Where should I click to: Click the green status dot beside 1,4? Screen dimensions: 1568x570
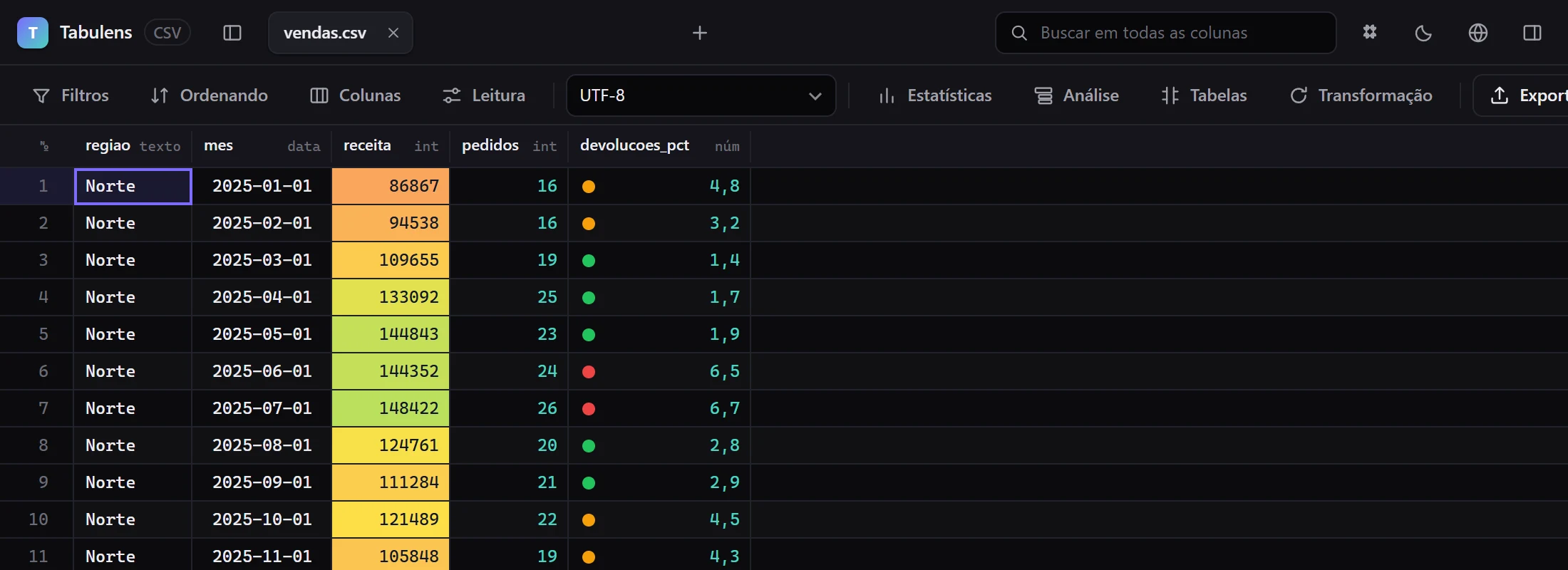[589, 261]
